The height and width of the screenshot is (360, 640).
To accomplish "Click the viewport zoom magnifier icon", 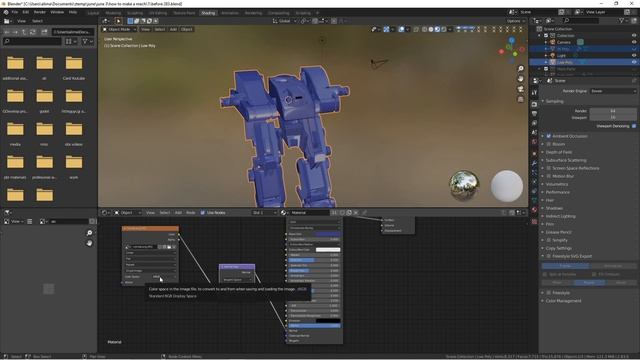I will 520,69.
